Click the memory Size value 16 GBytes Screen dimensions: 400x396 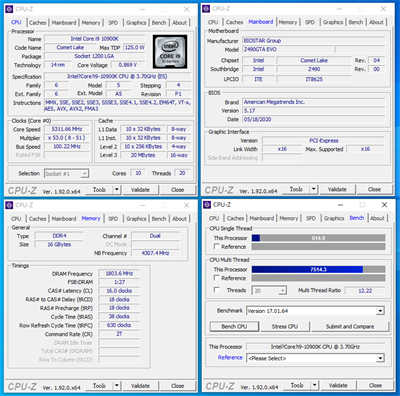59,244
